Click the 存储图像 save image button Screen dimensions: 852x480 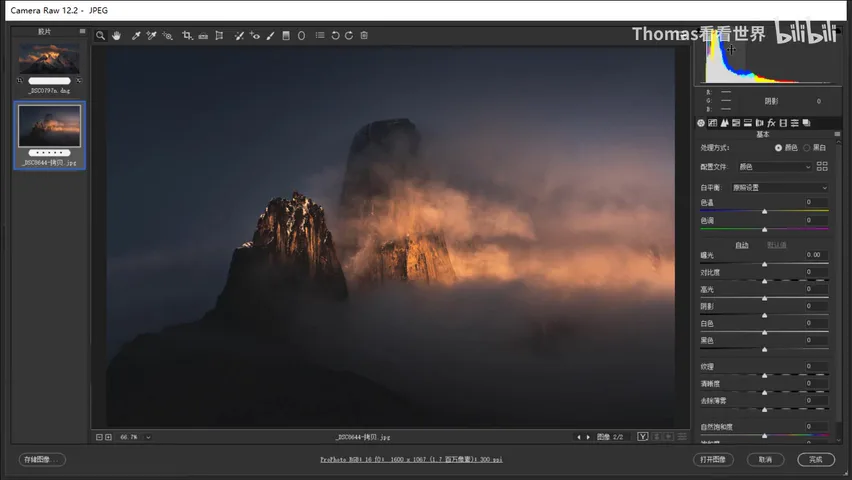42,459
